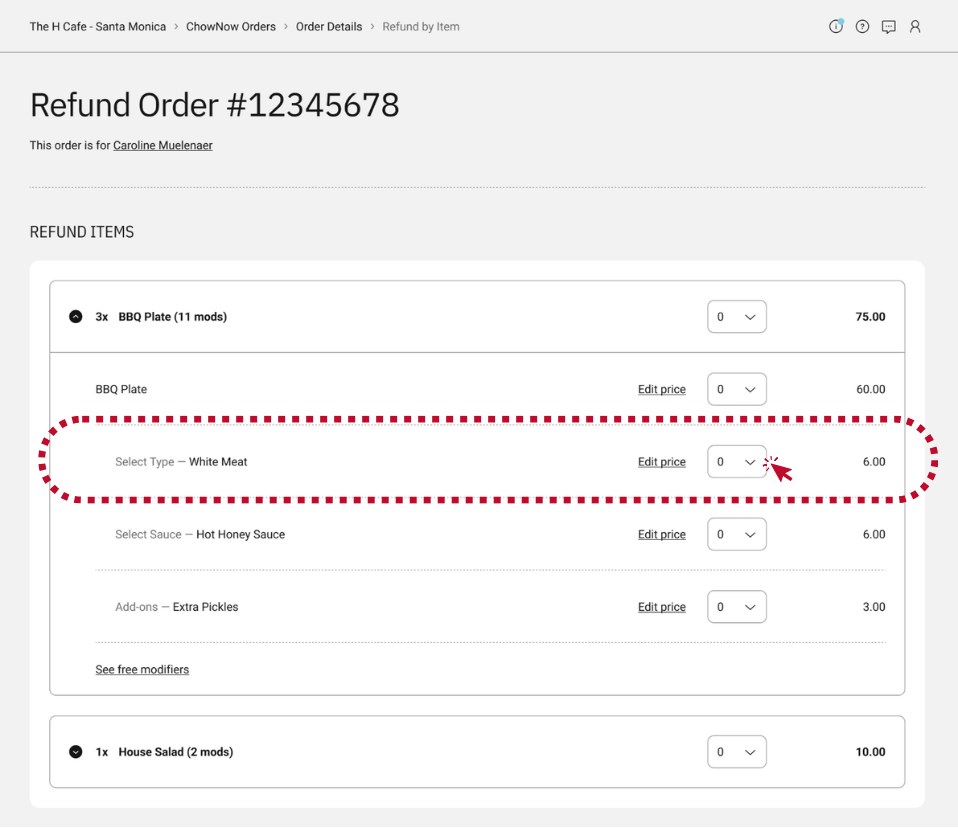Screen dimensions: 958x828
Task: Go to ChowNow Orders breadcrumb
Action: (x=231, y=27)
